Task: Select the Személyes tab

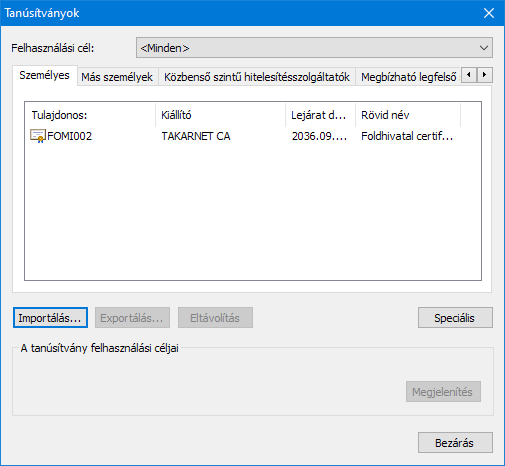Action: pyautogui.click(x=44, y=75)
